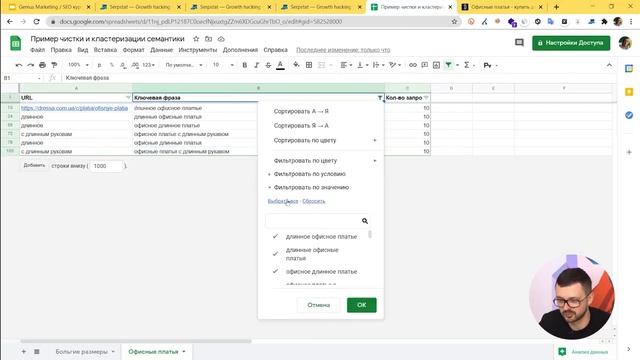The image size is (640, 360).
Task: Click the Undo icon in toolbar
Action: click(x=19, y=65)
